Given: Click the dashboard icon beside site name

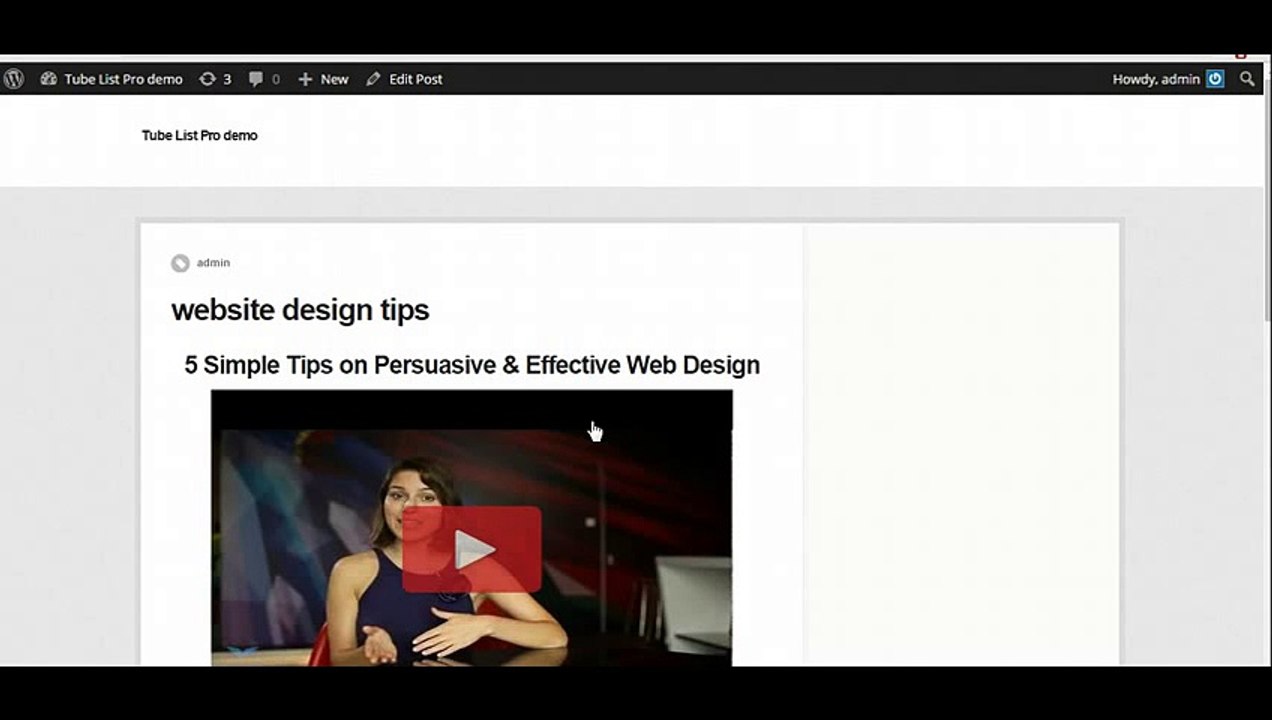Looking at the screenshot, I should [48, 79].
